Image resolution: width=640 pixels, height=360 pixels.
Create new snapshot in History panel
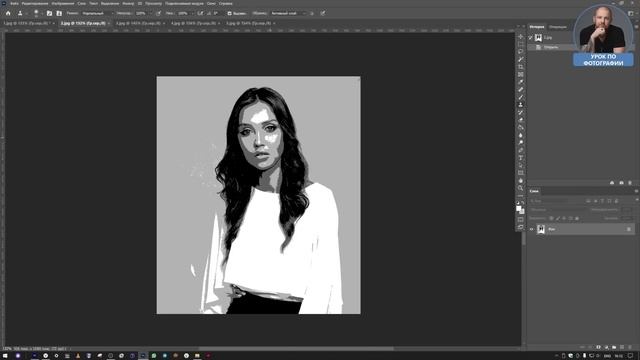pyautogui.click(x=621, y=182)
